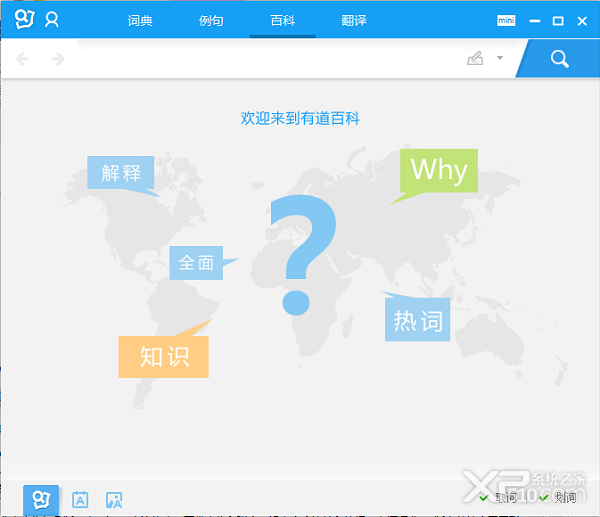The width and height of the screenshot is (600, 517).
Task: Go forward with the right arrow
Action: click(x=58, y=59)
